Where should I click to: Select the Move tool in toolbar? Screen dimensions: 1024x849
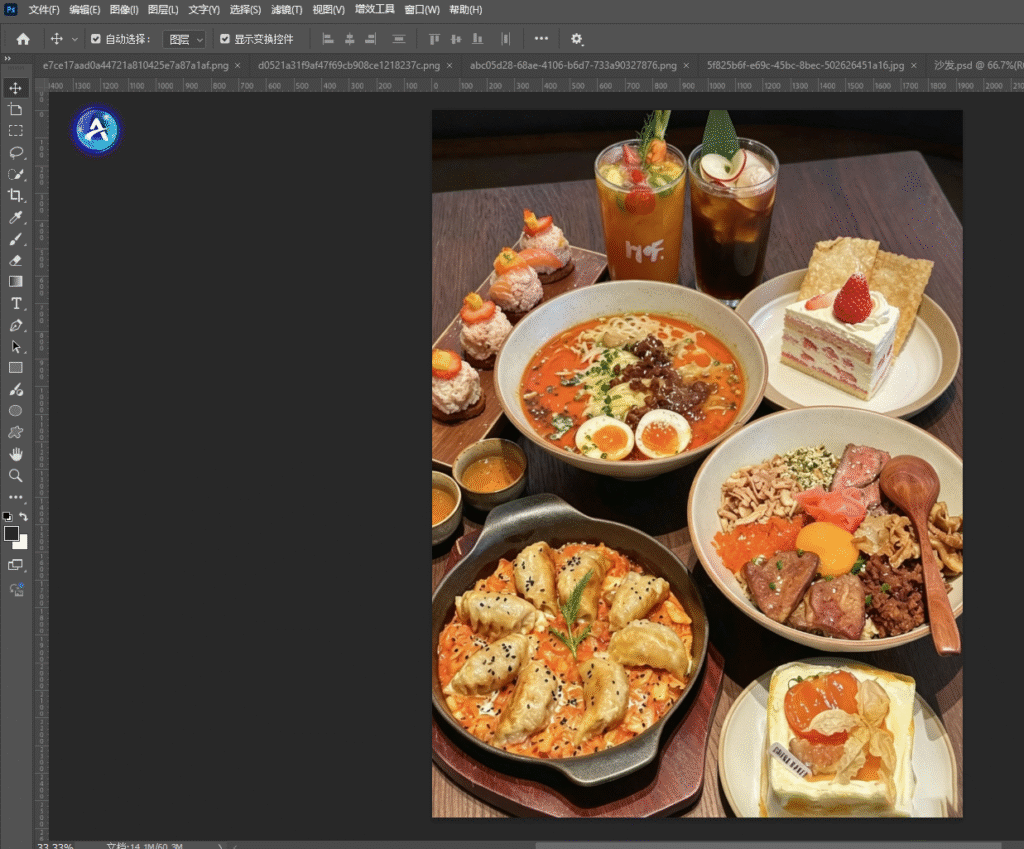point(16,88)
